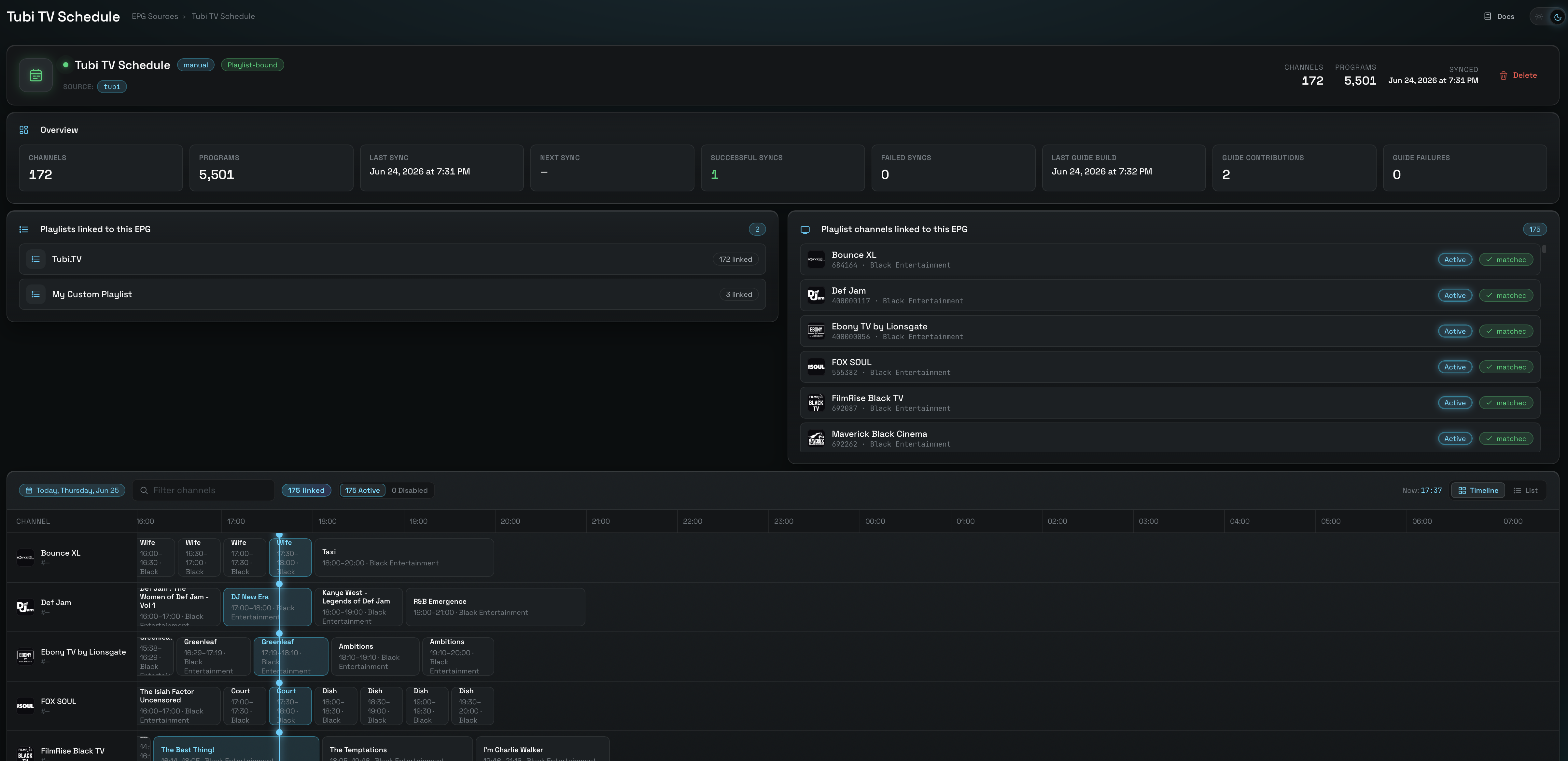Screen dimensions: 1568x761
Task: Click the search icon in Filter channels
Action: coord(144,490)
